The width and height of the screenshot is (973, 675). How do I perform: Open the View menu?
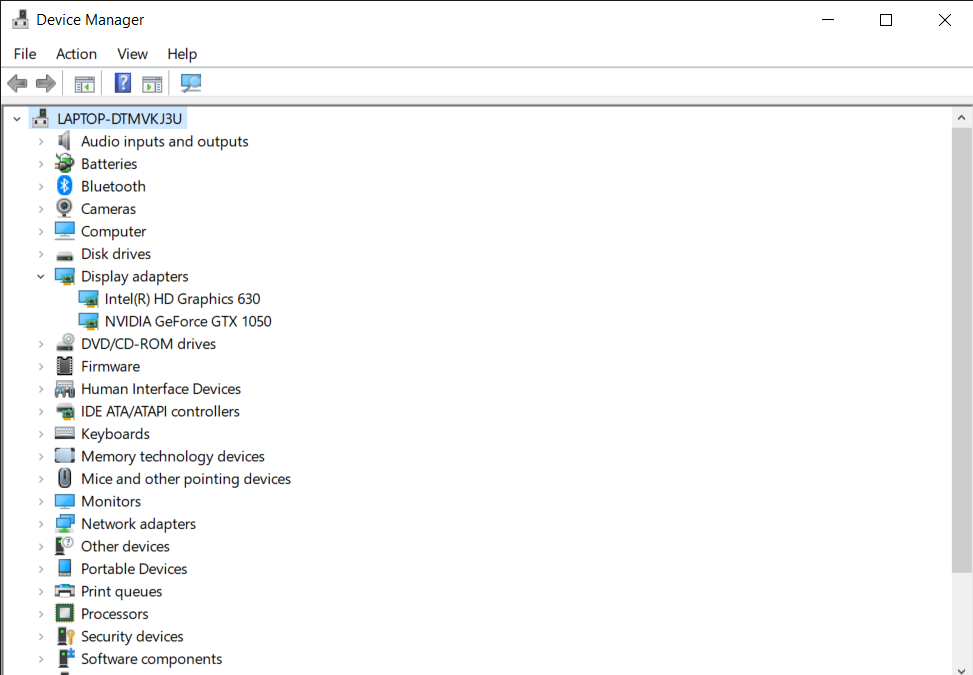(x=132, y=54)
